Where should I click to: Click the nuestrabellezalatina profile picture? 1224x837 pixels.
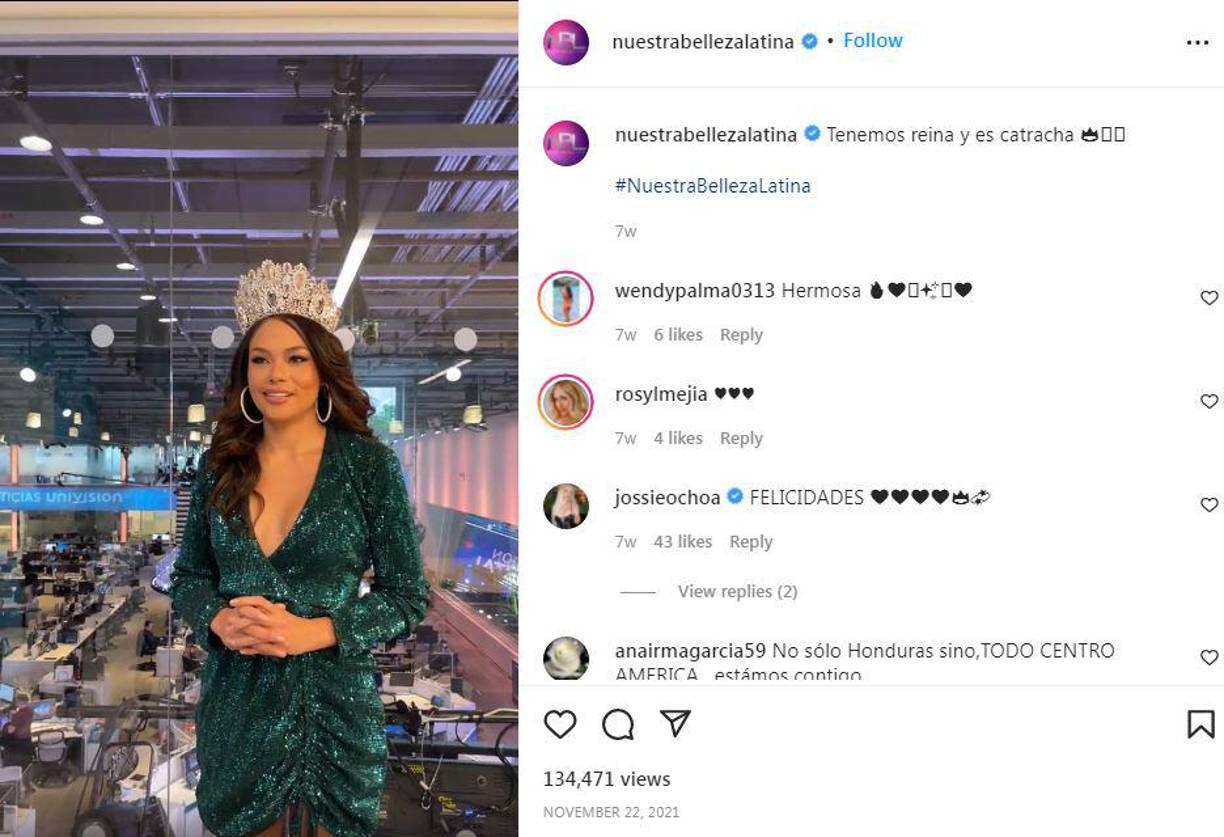click(x=564, y=41)
